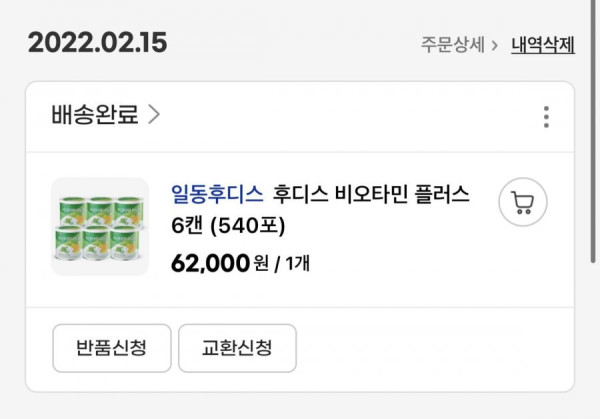View the green cans product thumbnail
The image size is (600, 419).
coord(100,227)
